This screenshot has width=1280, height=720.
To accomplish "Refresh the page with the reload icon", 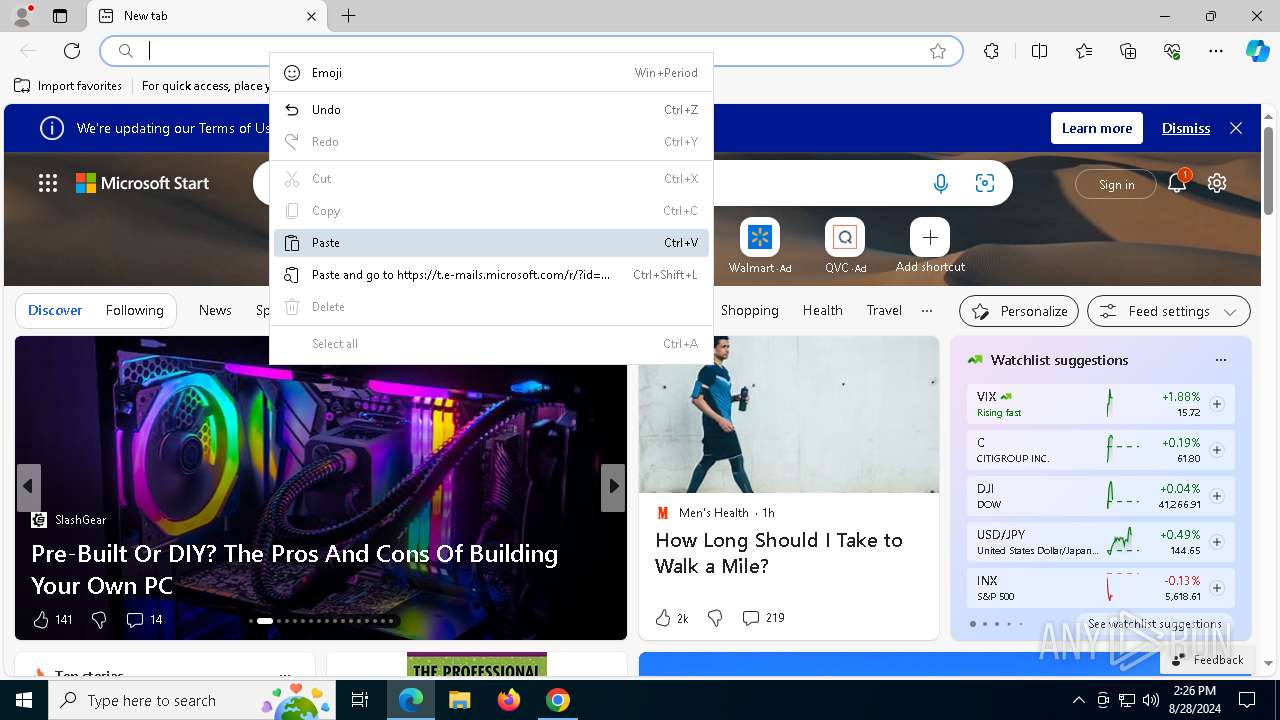I will (72, 51).
